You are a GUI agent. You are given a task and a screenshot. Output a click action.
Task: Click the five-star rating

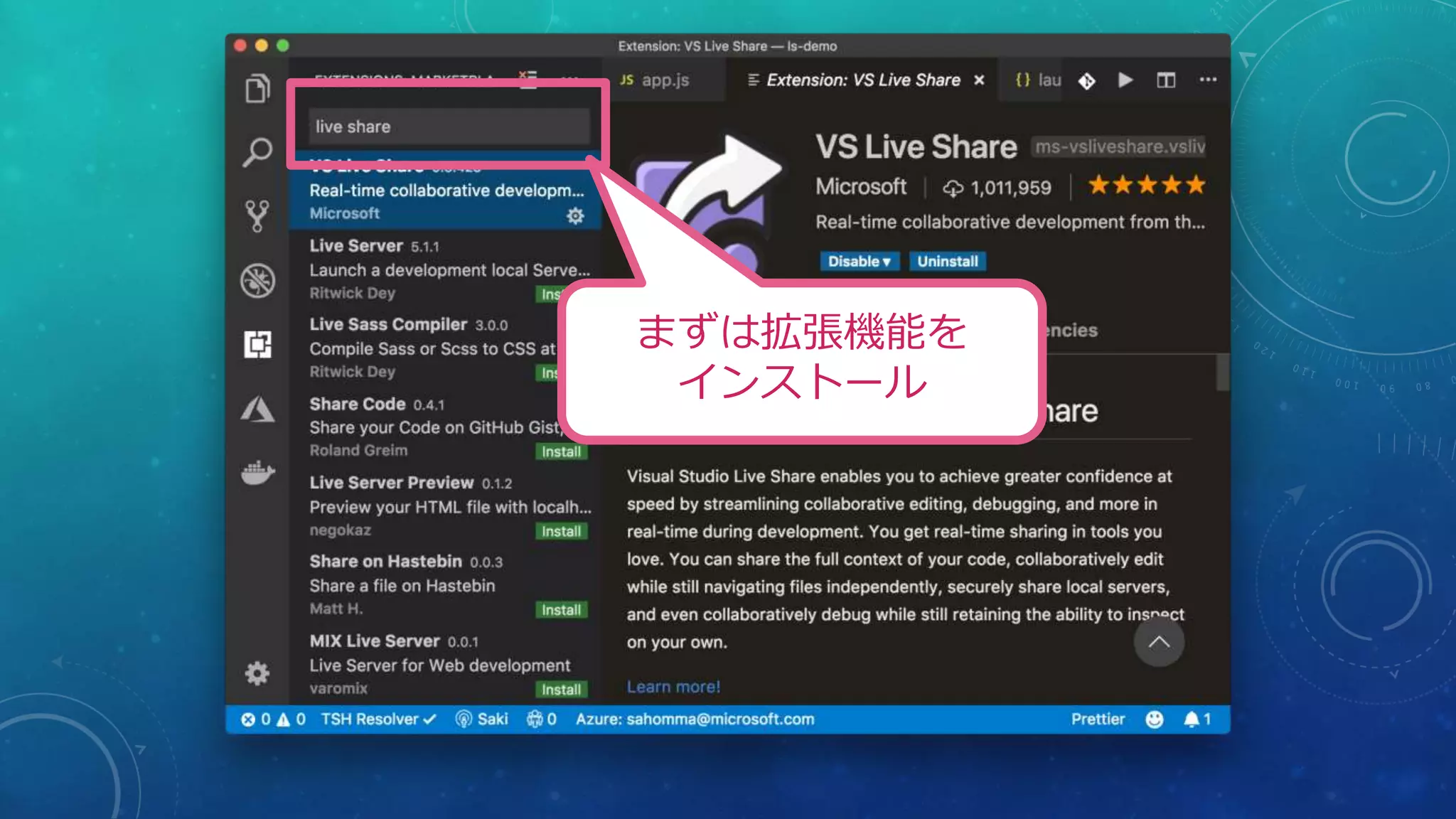pyautogui.click(x=1147, y=185)
